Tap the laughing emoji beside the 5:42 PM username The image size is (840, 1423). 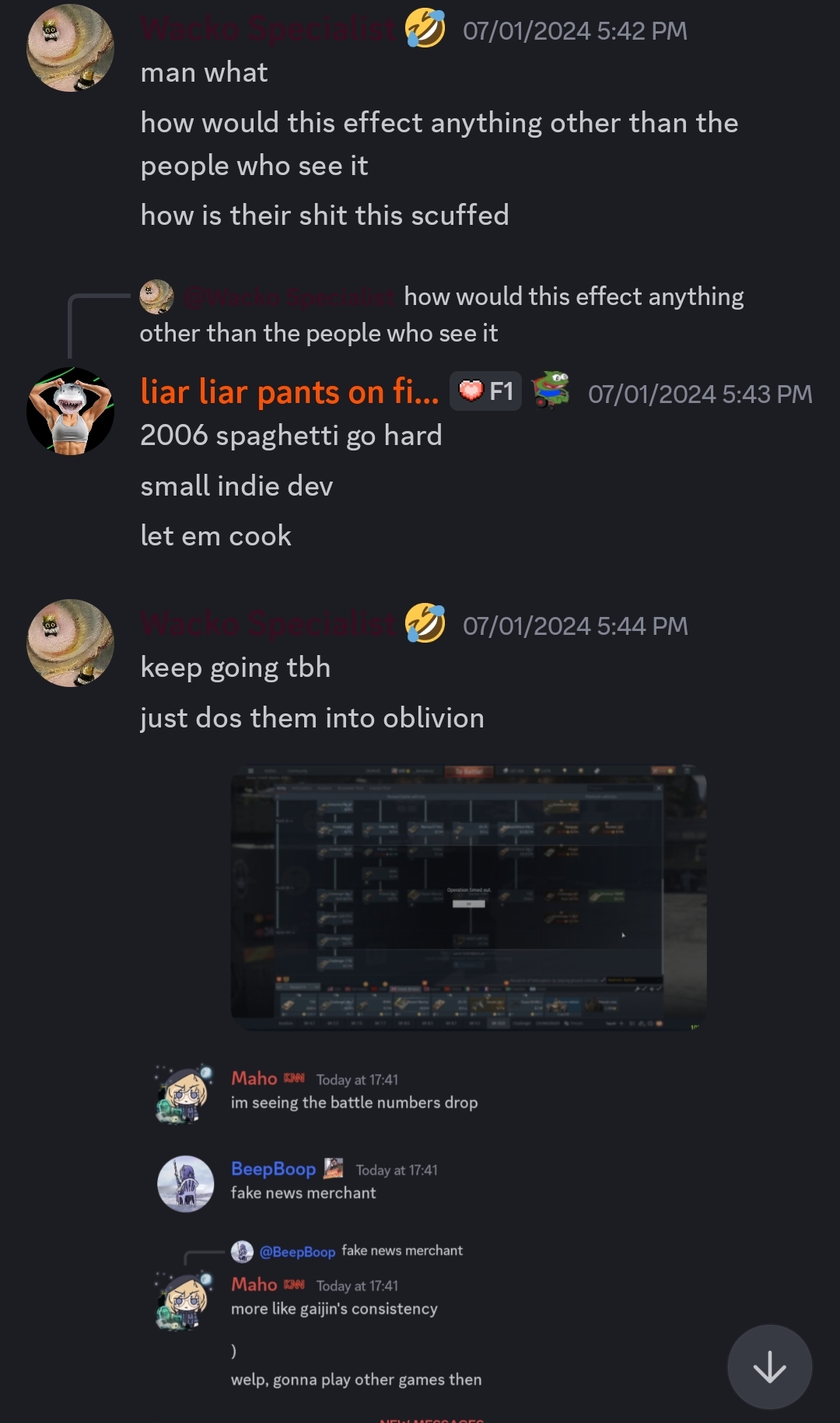(425, 29)
